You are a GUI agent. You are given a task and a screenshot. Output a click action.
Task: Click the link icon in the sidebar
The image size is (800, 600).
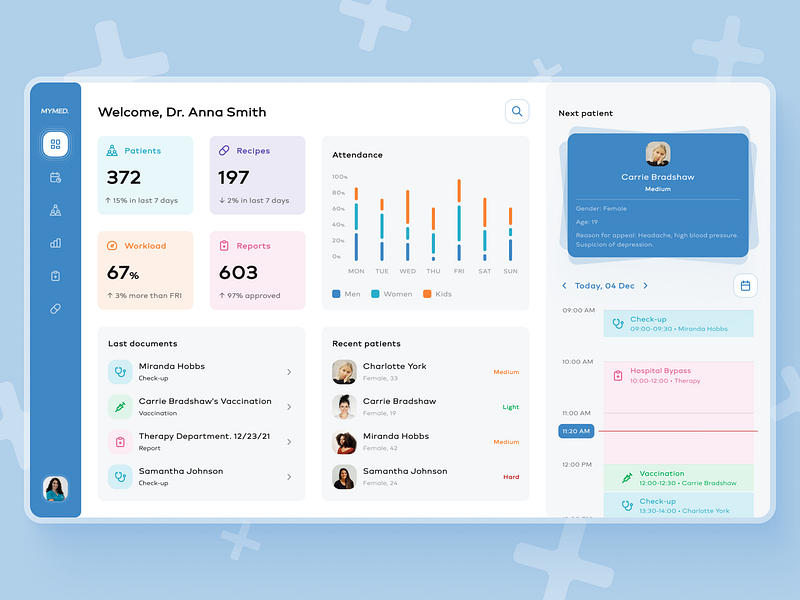[x=55, y=309]
